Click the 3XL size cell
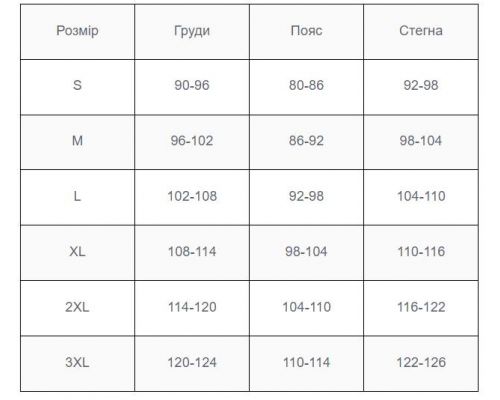This screenshot has width=500, height=400. [77, 362]
